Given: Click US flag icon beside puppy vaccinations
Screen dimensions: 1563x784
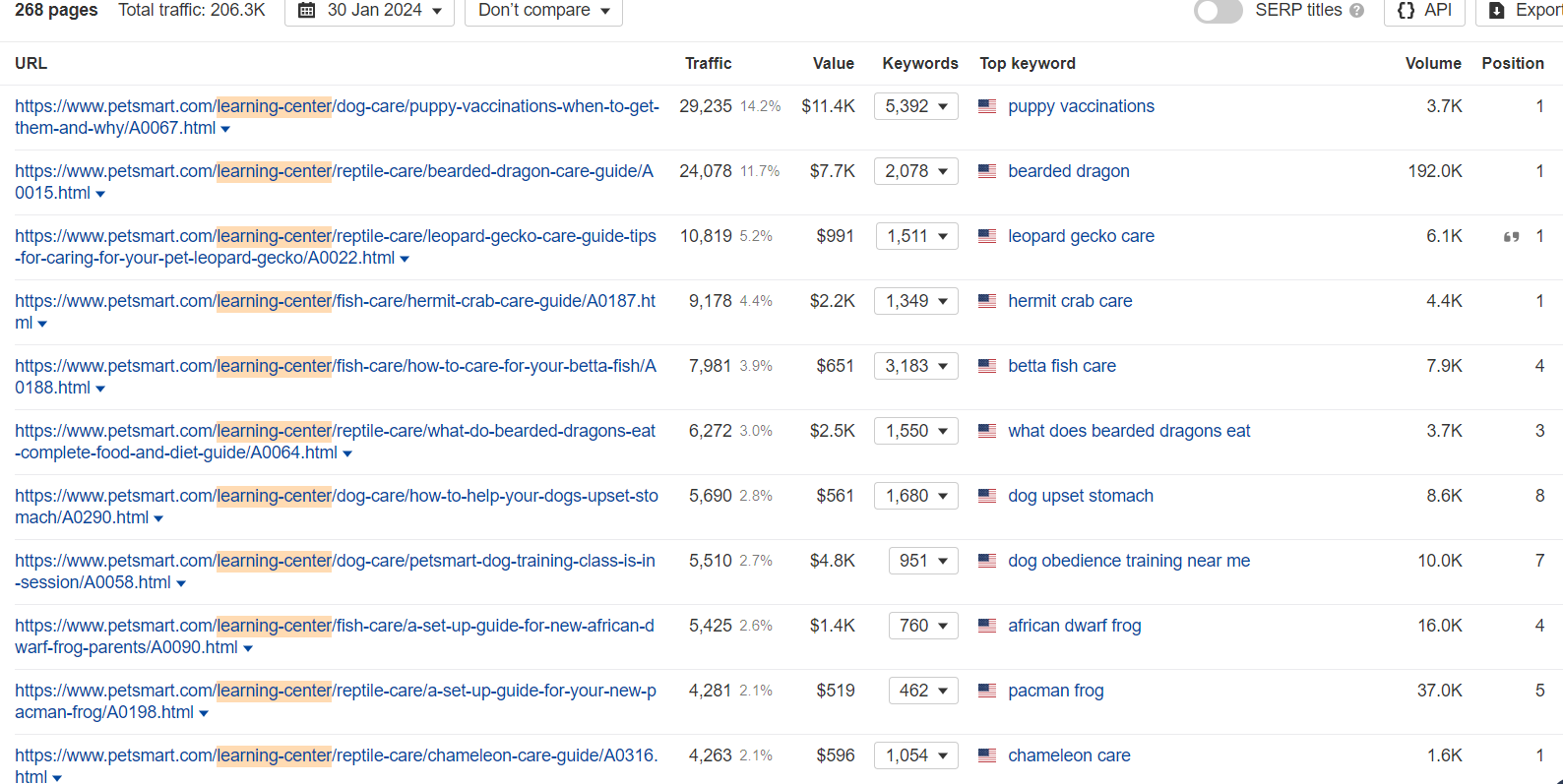Looking at the screenshot, I should tap(987, 106).
